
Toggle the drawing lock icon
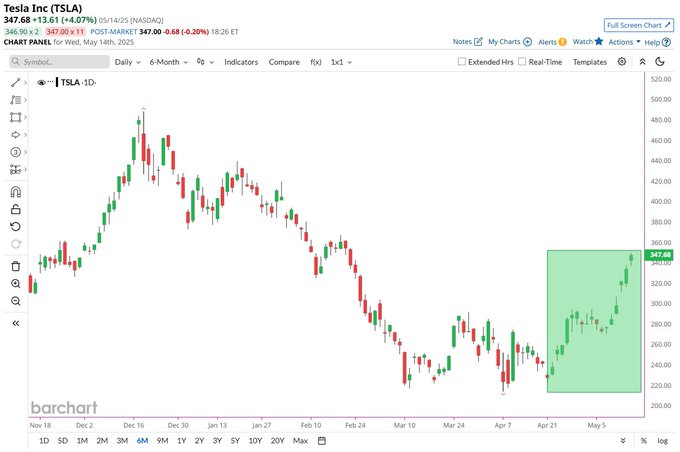(x=16, y=209)
